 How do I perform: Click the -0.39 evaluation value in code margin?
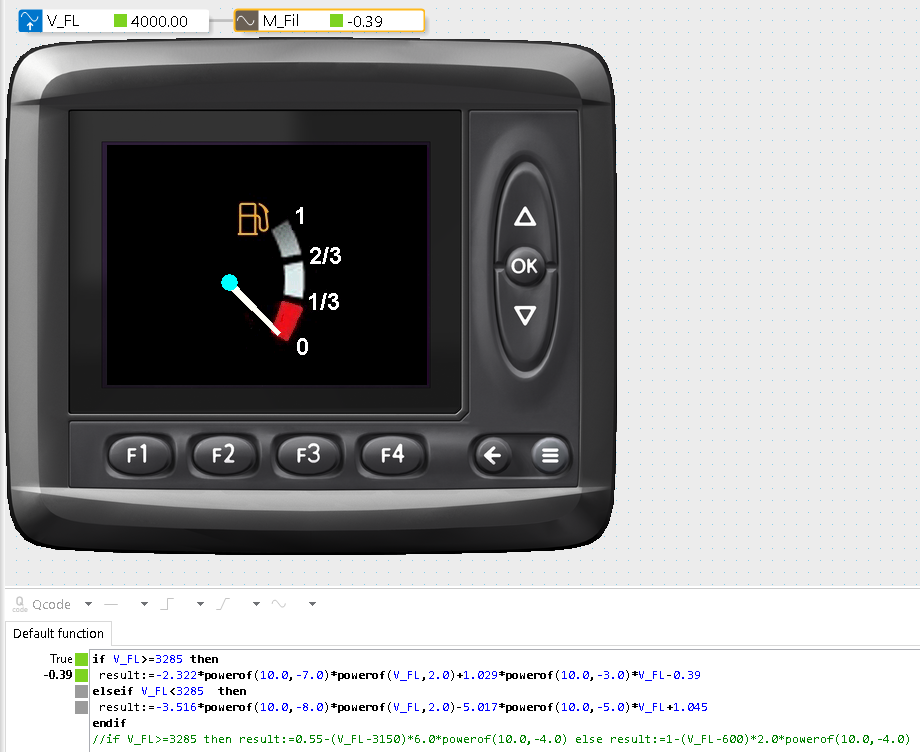58,675
